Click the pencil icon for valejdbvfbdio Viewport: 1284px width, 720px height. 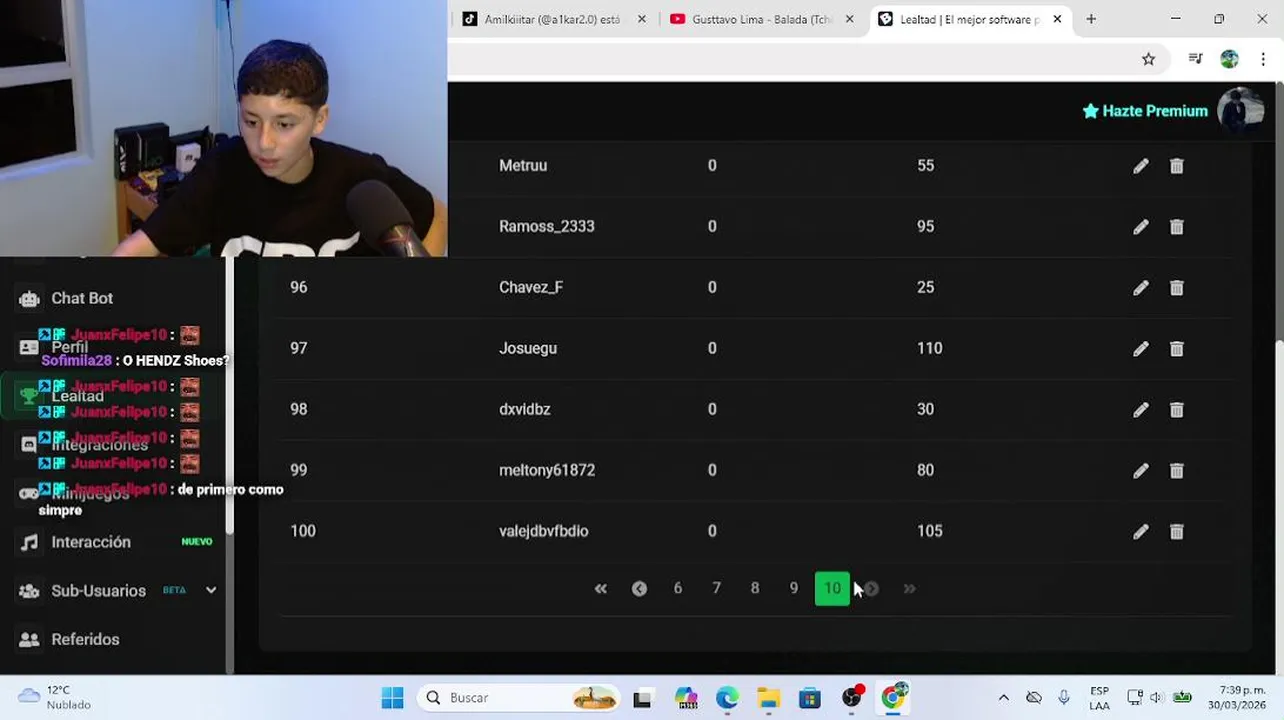(x=1141, y=532)
